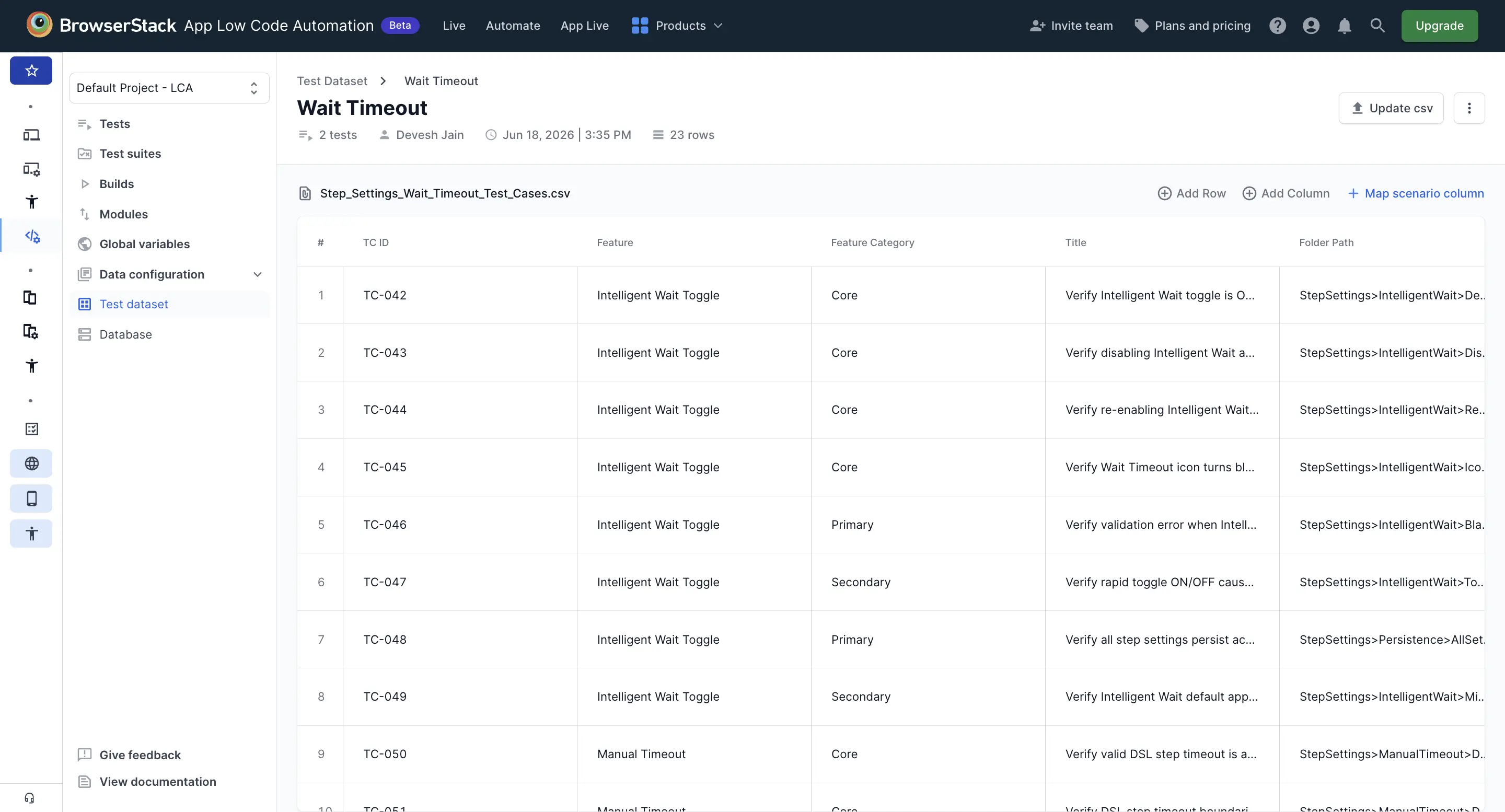The height and width of the screenshot is (812, 1505).
Task: Collapse the Data configuration section chevron
Action: [257, 274]
